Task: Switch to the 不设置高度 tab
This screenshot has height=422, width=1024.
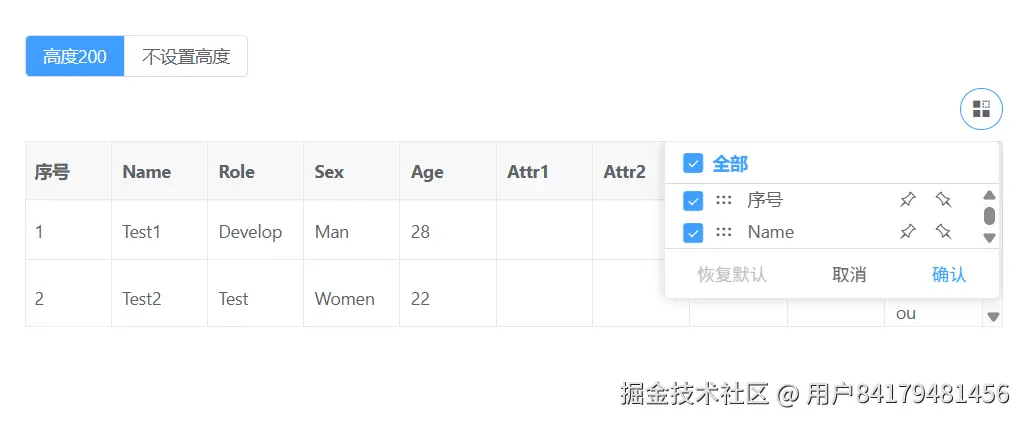Action: pos(186,56)
